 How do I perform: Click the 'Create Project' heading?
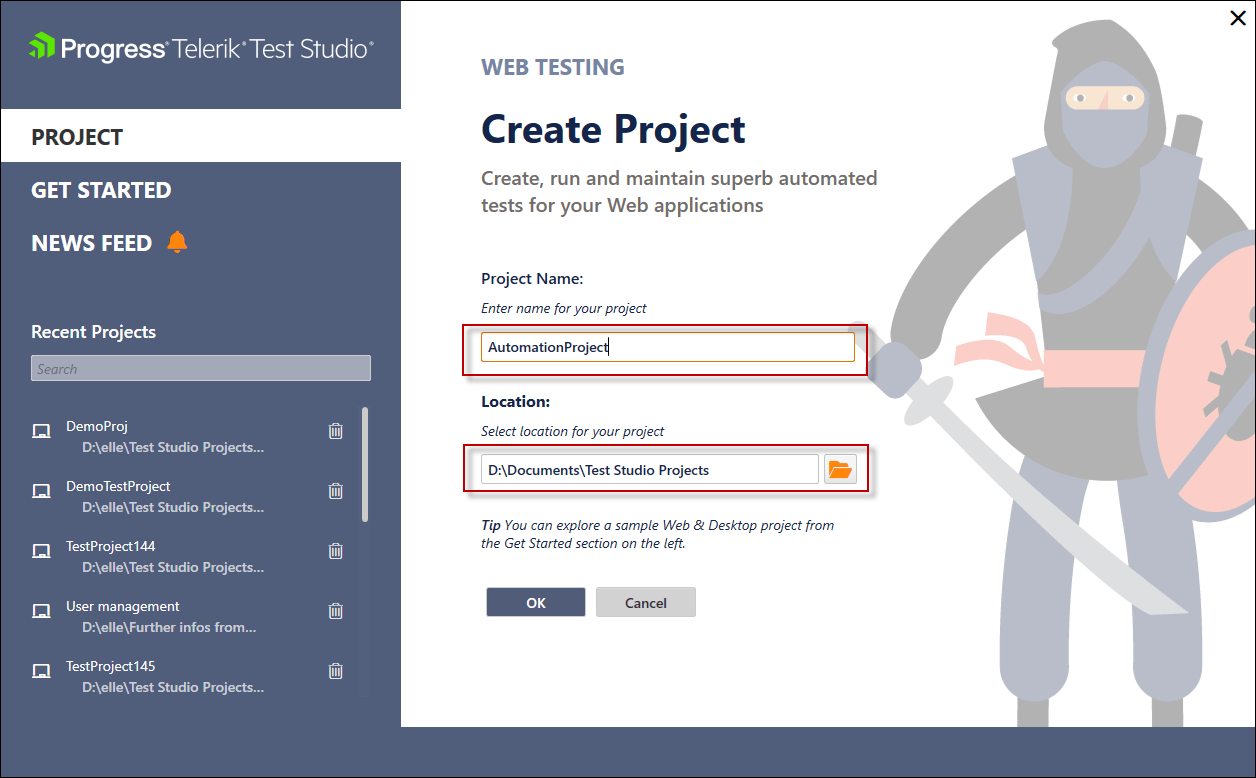(x=613, y=130)
